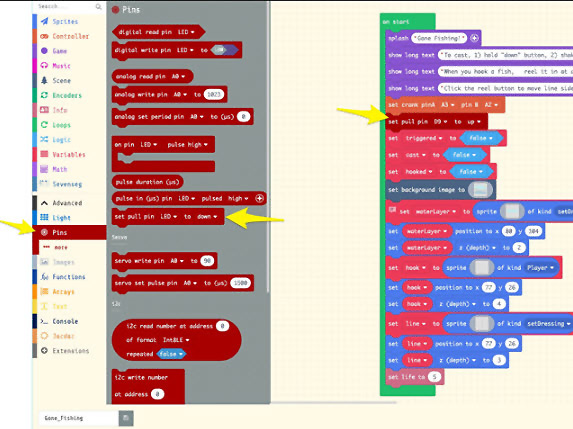Toggle false value in i2c repeated field
This screenshot has height=429, width=573.
(x=171, y=354)
